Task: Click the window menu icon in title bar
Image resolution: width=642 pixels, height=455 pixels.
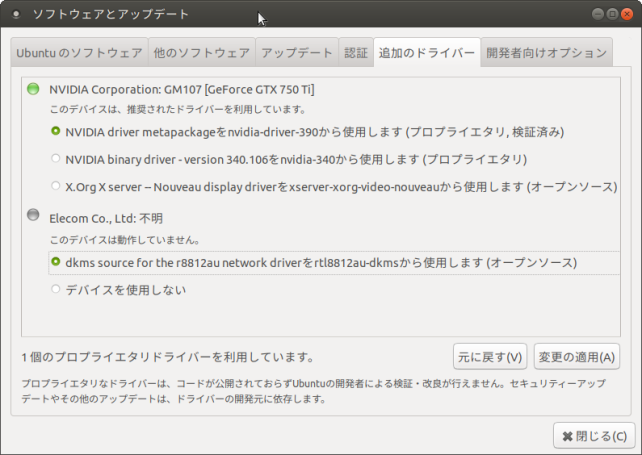Action: [16, 14]
